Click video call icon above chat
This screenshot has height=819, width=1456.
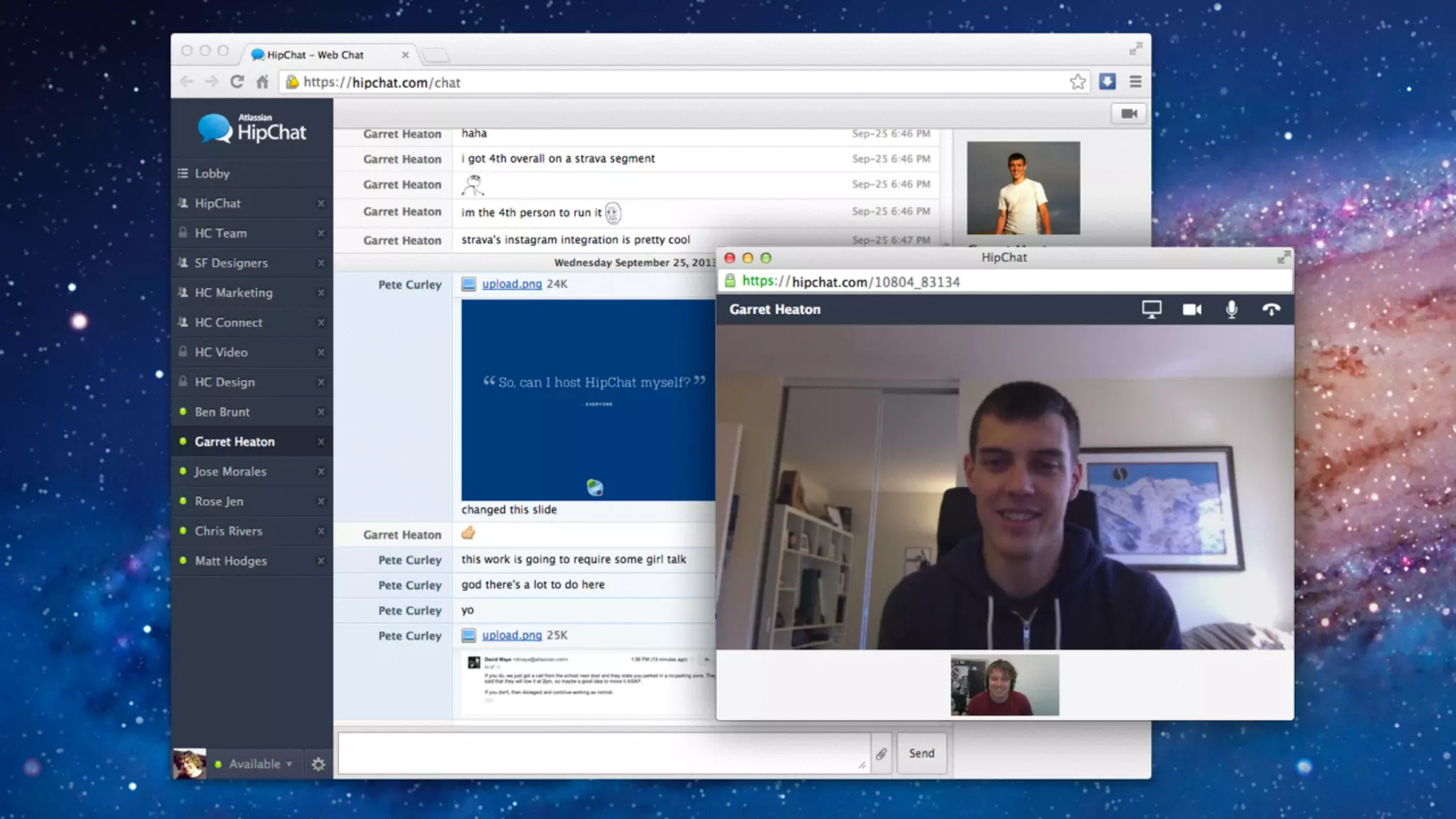click(x=1128, y=114)
